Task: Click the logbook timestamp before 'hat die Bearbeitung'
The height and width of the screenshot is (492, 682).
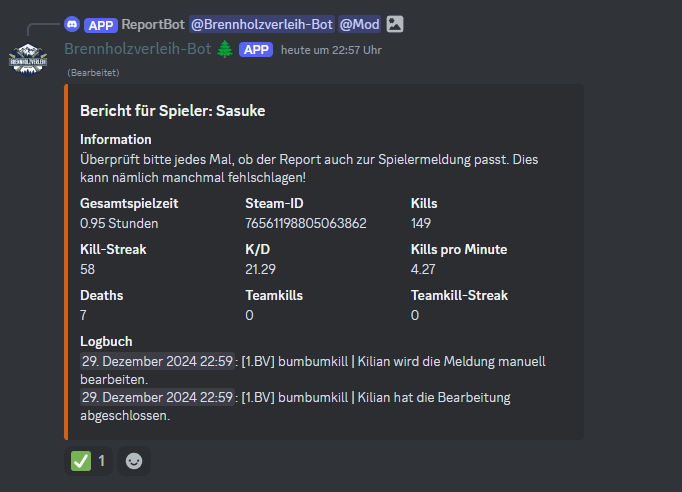Action: coord(157,397)
